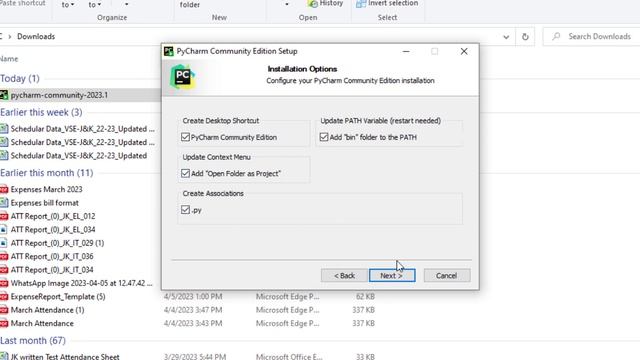Select Expenses bill format file
The height and width of the screenshot is (360, 640).
click(44, 203)
